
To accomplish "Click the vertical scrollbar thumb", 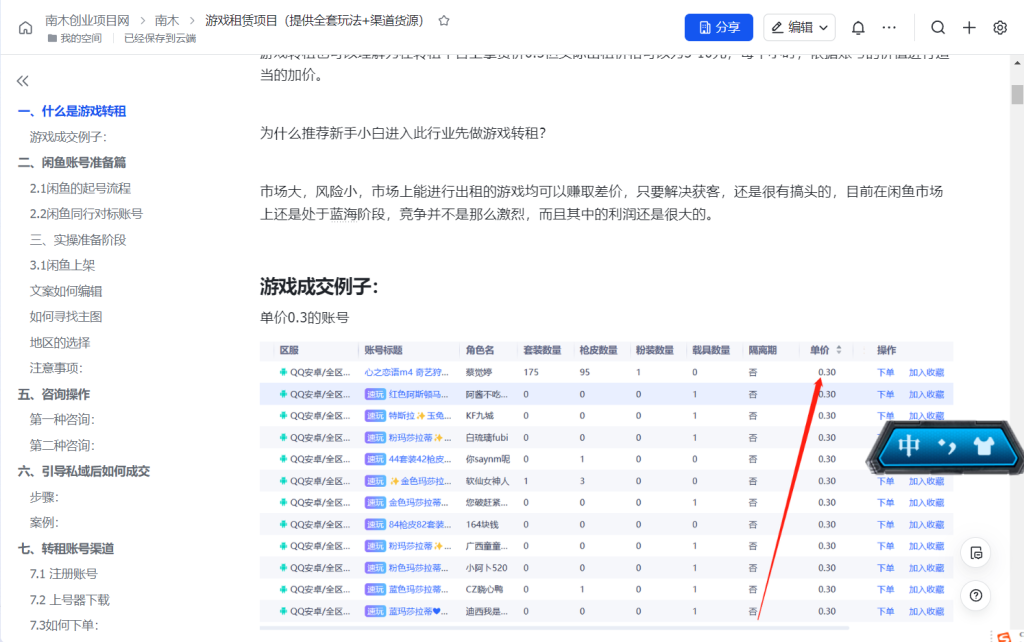I will coord(1017,95).
